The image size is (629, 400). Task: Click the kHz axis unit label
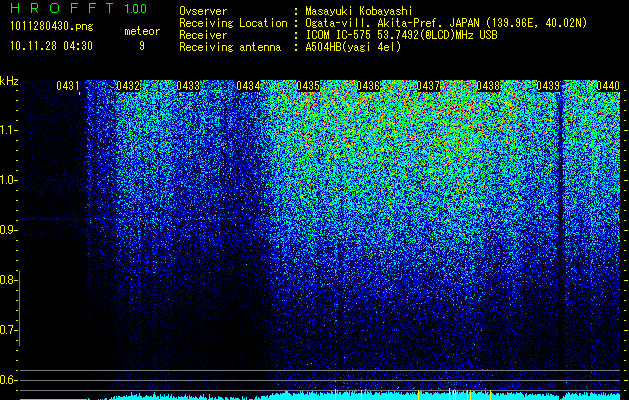click(9, 81)
